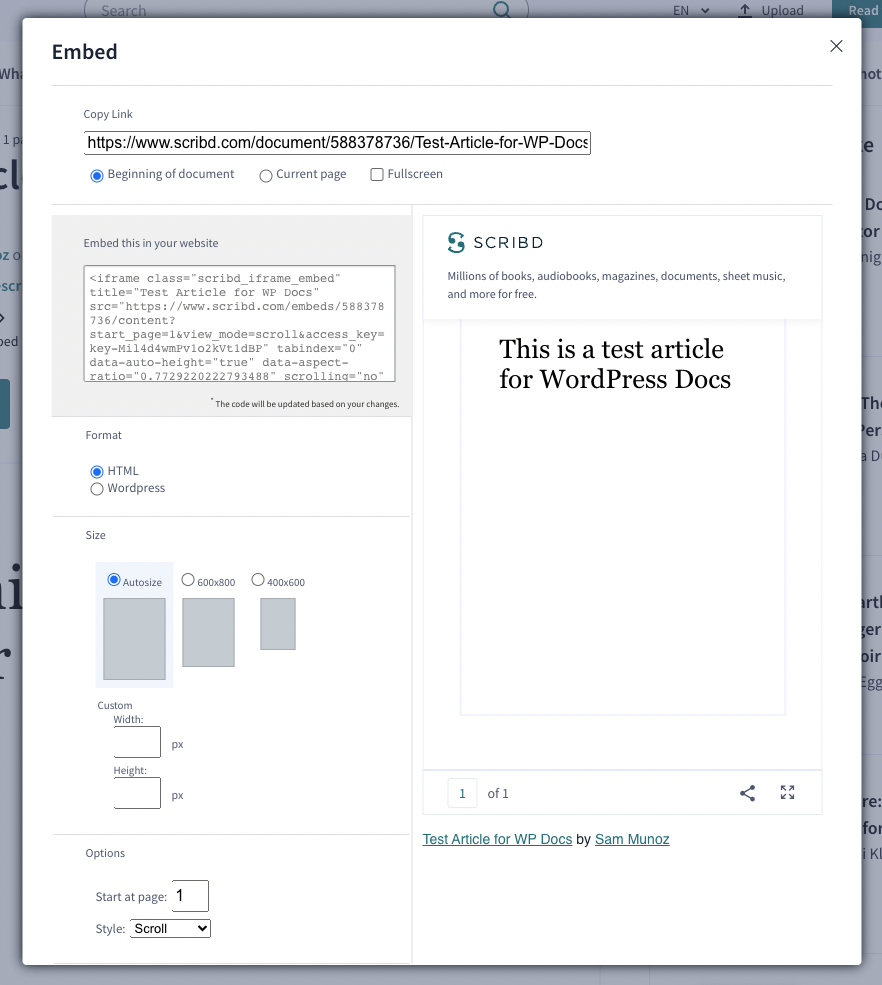Open fullscreen view of the embedded document
The width and height of the screenshot is (882, 985).
tap(787, 792)
